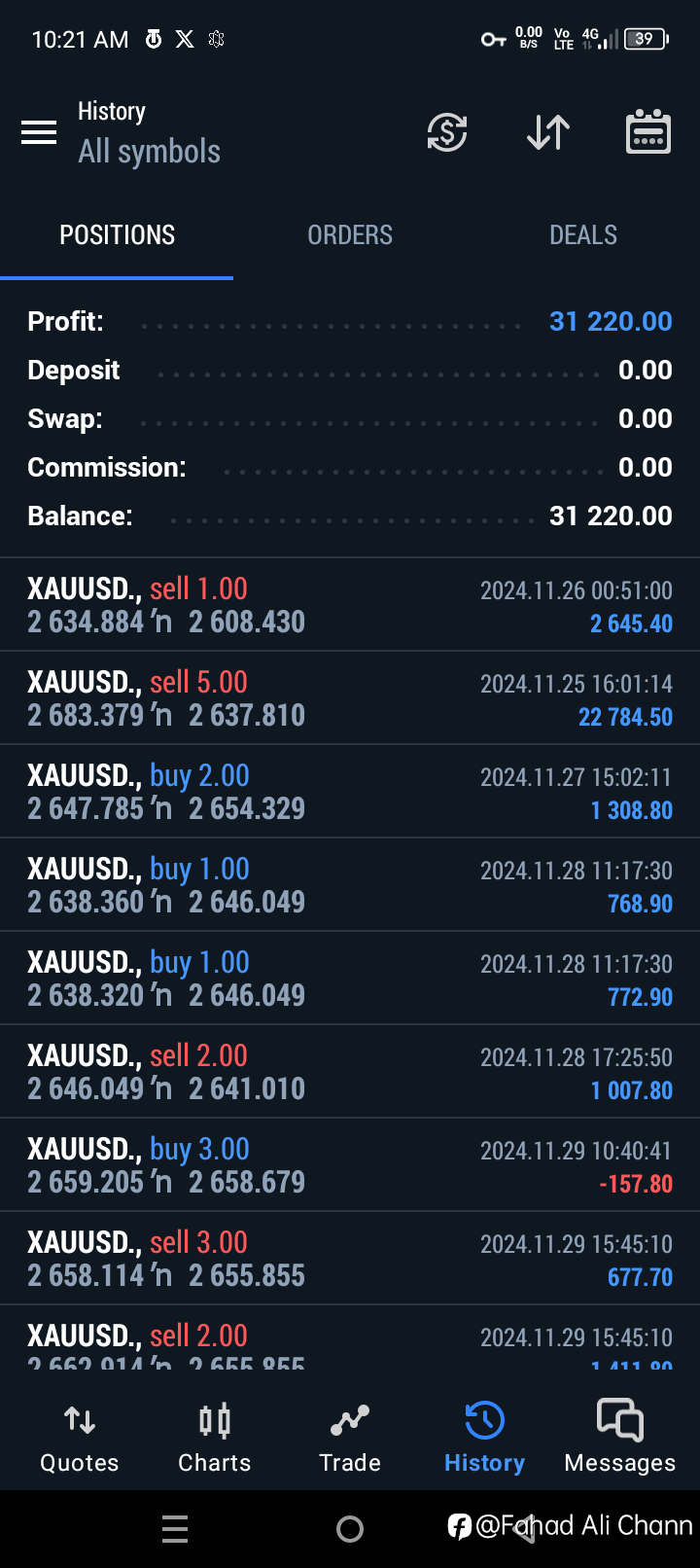
Task: Open the hamburger navigation menu
Action: tap(39, 132)
